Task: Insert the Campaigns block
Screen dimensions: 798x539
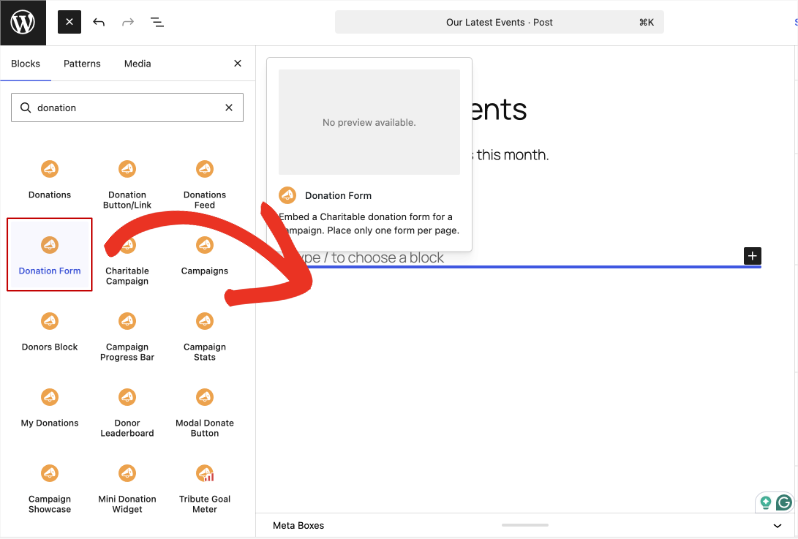Action: [x=205, y=256]
